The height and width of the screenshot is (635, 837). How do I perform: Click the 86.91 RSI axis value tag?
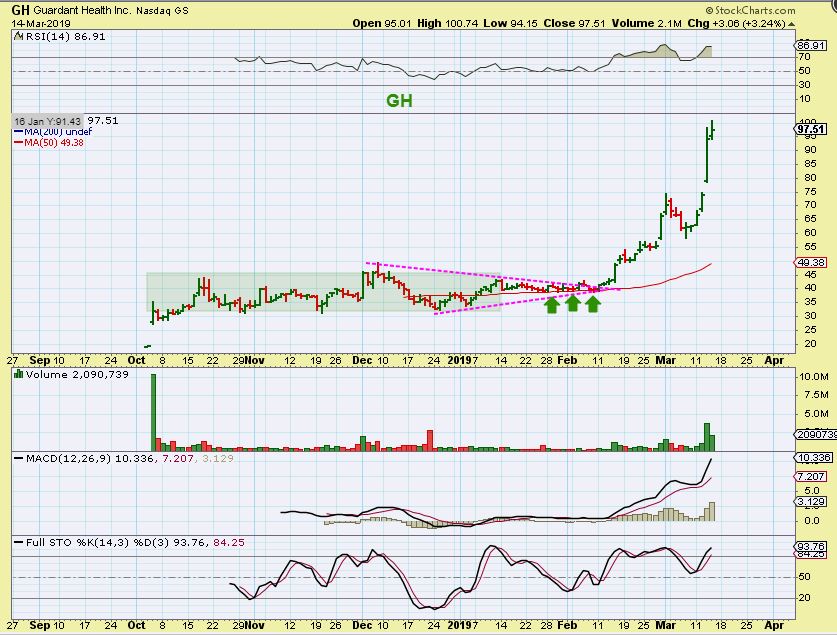810,45
